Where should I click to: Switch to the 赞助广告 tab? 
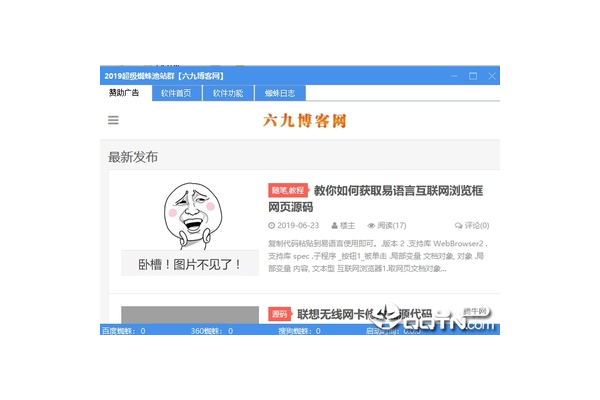[125, 93]
